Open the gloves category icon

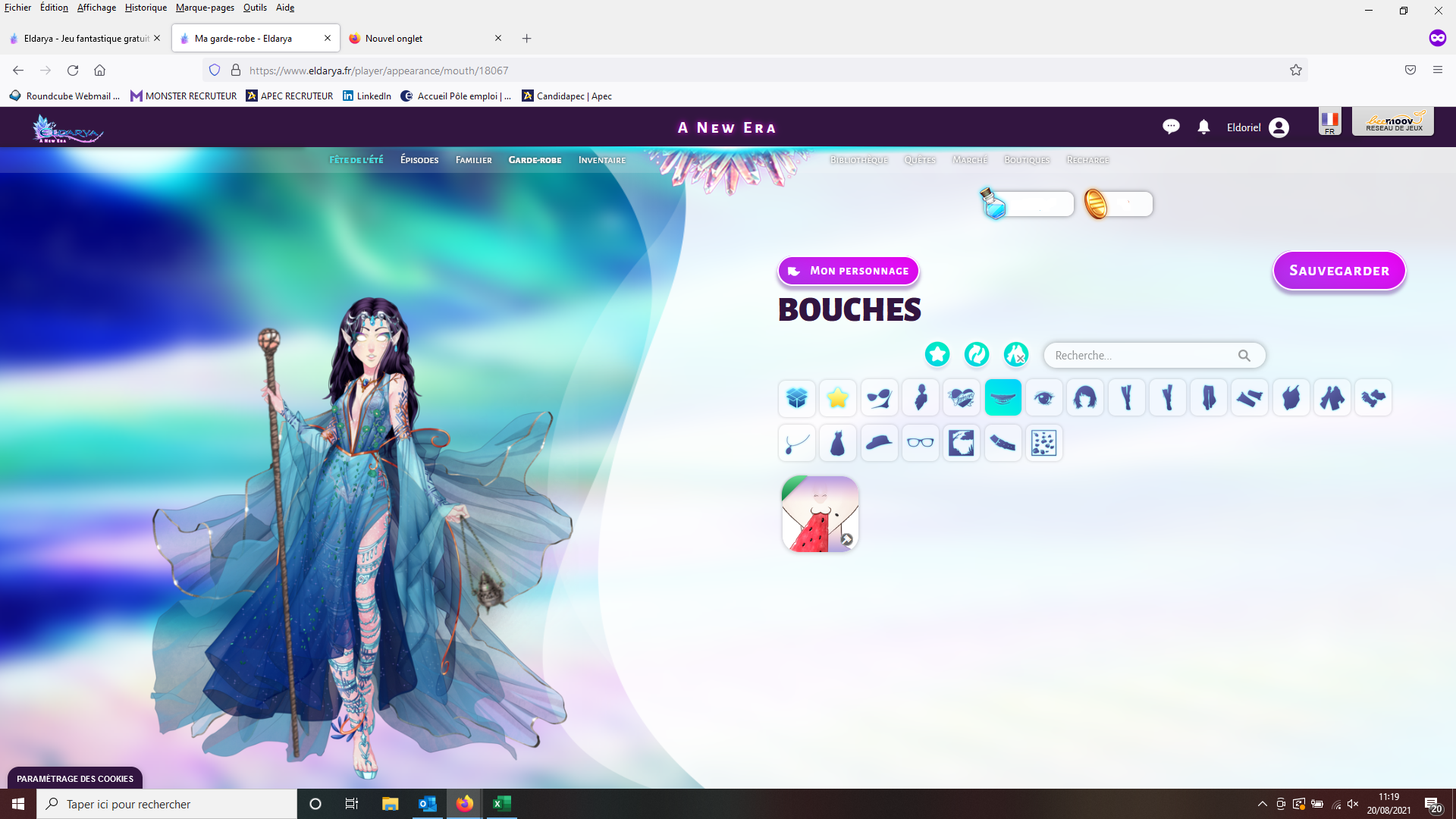point(1373,397)
